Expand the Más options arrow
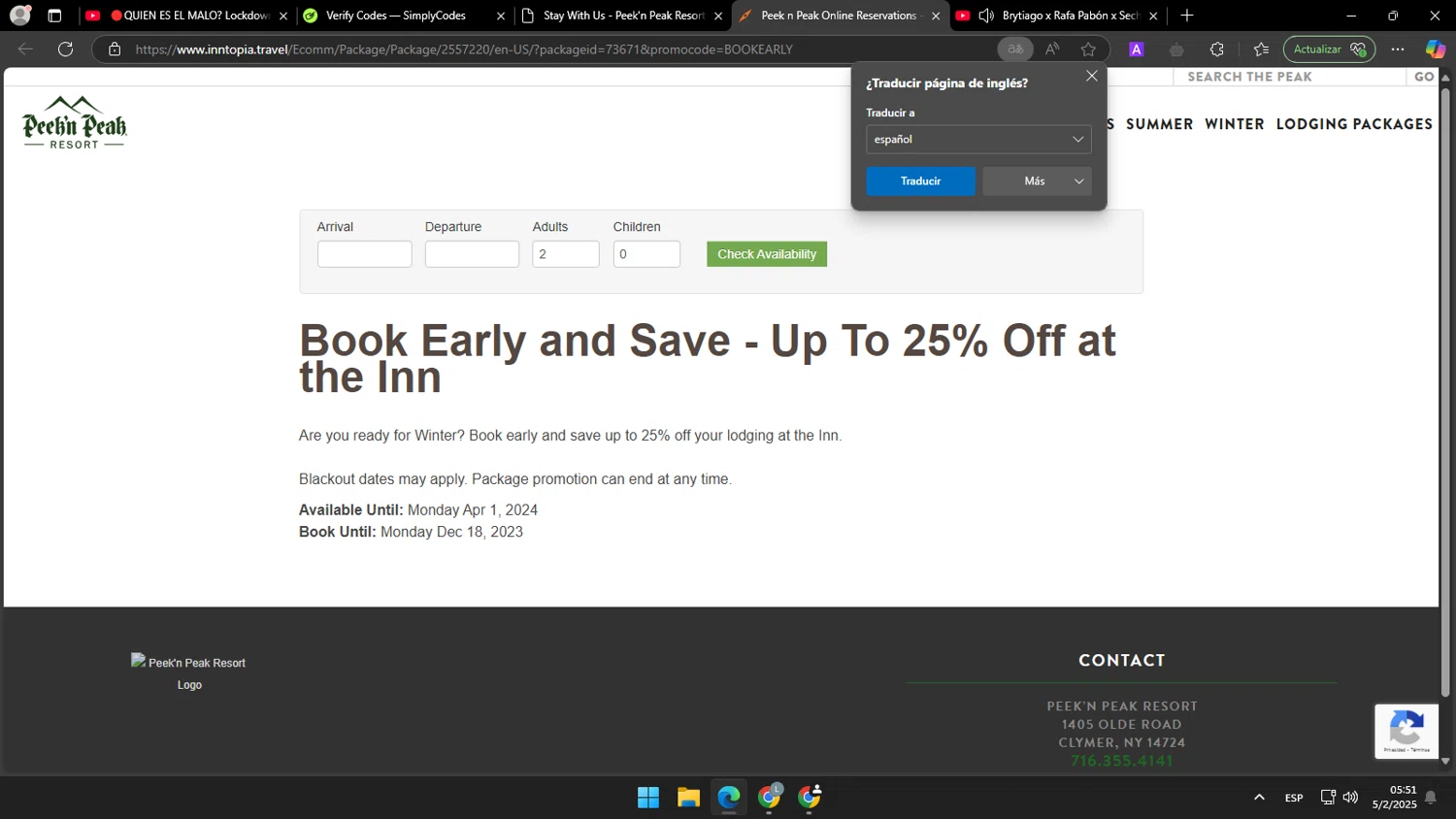Image resolution: width=1456 pixels, height=819 pixels. (x=1078, y=181)
